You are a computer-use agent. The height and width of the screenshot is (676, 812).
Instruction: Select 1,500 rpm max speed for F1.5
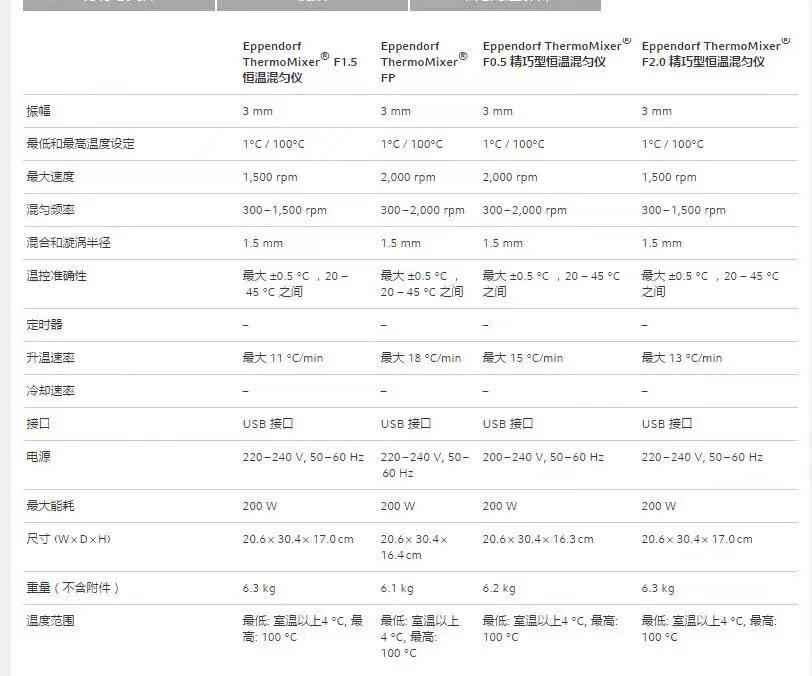coord(270,177)
